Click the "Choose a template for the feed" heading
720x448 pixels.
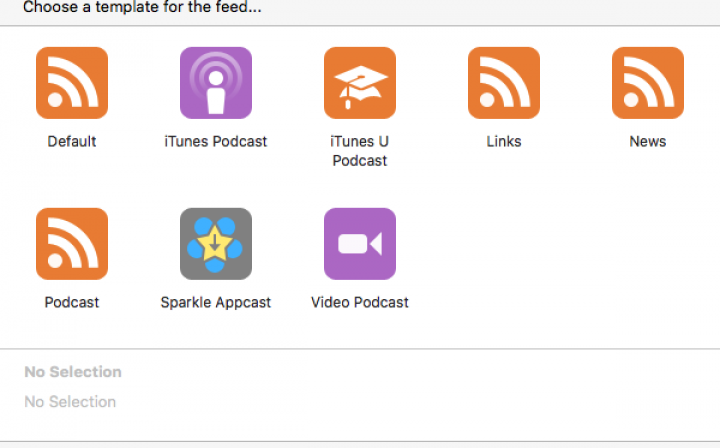click(142, 7)
